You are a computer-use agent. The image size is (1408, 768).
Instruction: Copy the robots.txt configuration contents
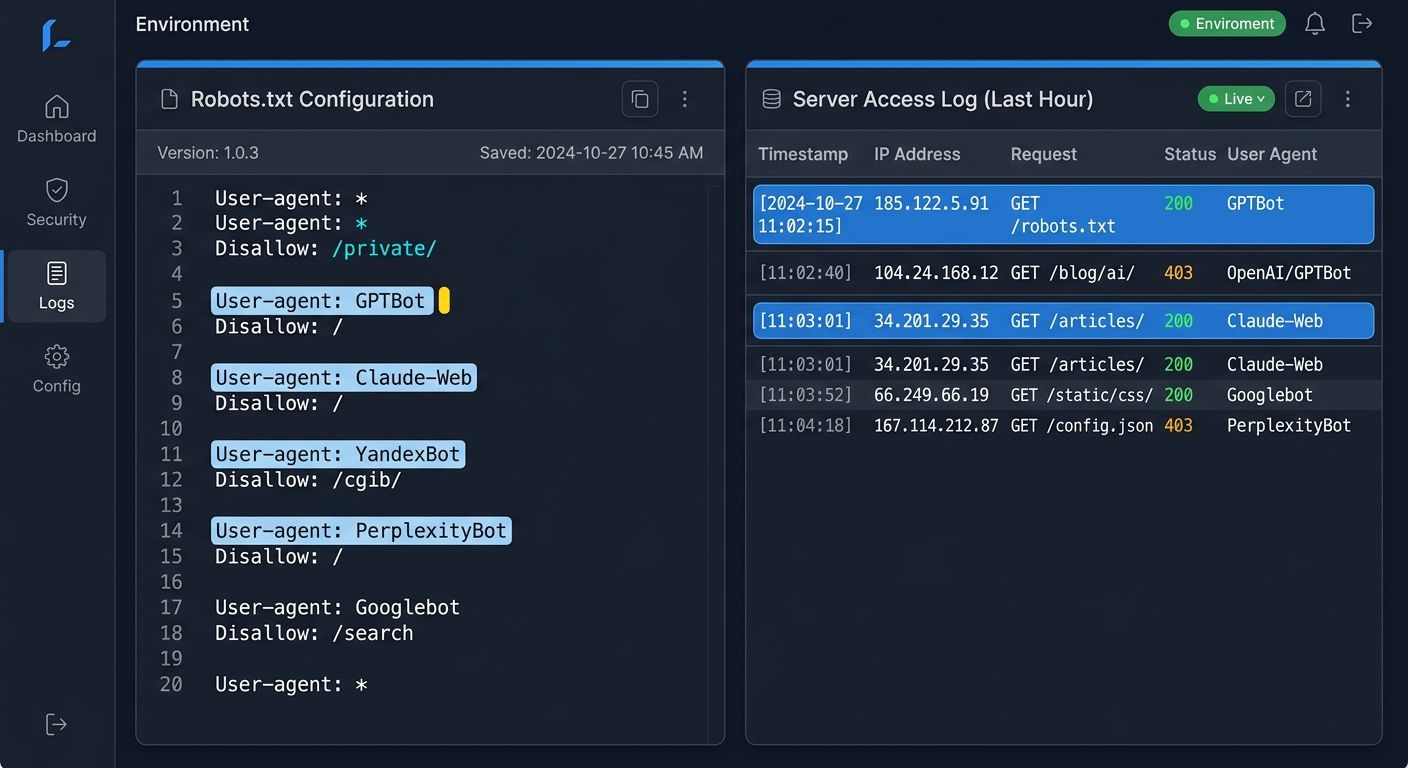point(640,99)
